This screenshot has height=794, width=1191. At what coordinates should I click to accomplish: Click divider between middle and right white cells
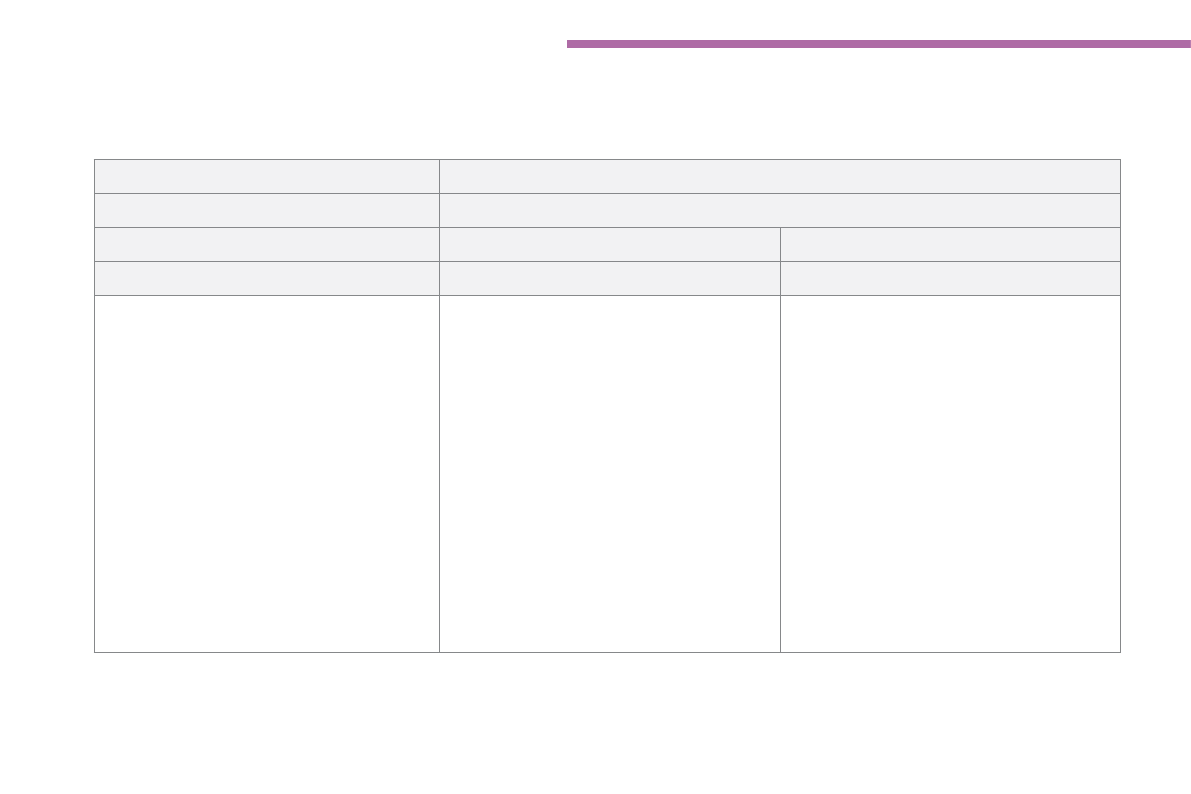click(x=780, y=473)
